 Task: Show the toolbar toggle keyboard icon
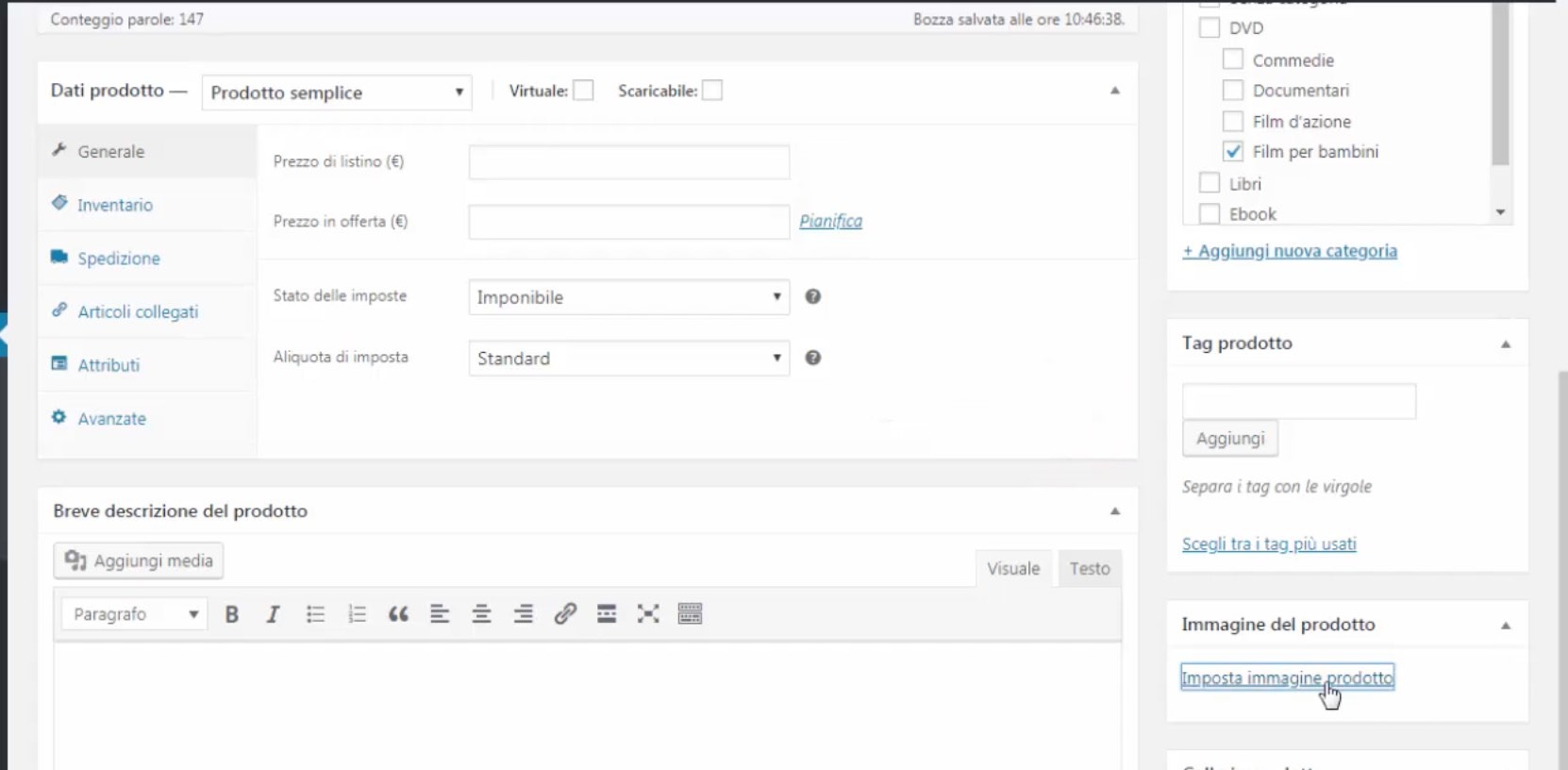690,614
